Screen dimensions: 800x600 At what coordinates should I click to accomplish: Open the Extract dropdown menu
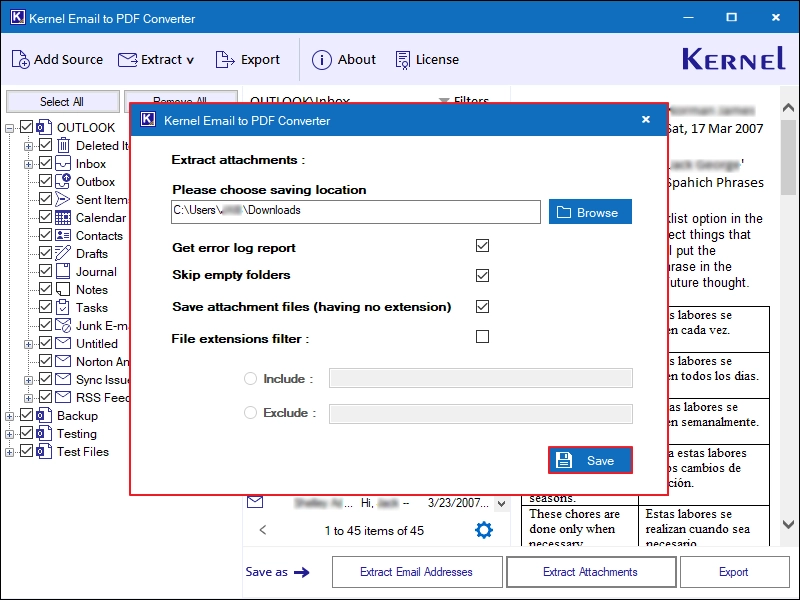click(156, 60)
